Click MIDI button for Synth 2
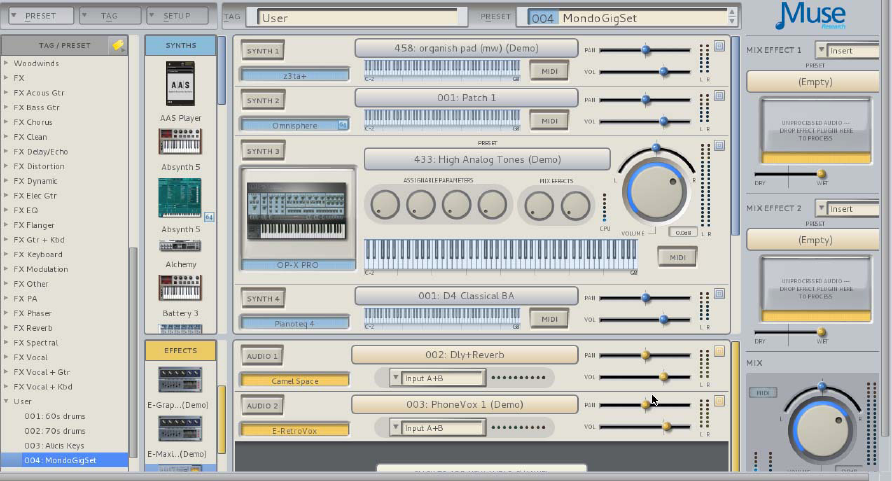This screenshot has height=481, width=892. point(549,121)
